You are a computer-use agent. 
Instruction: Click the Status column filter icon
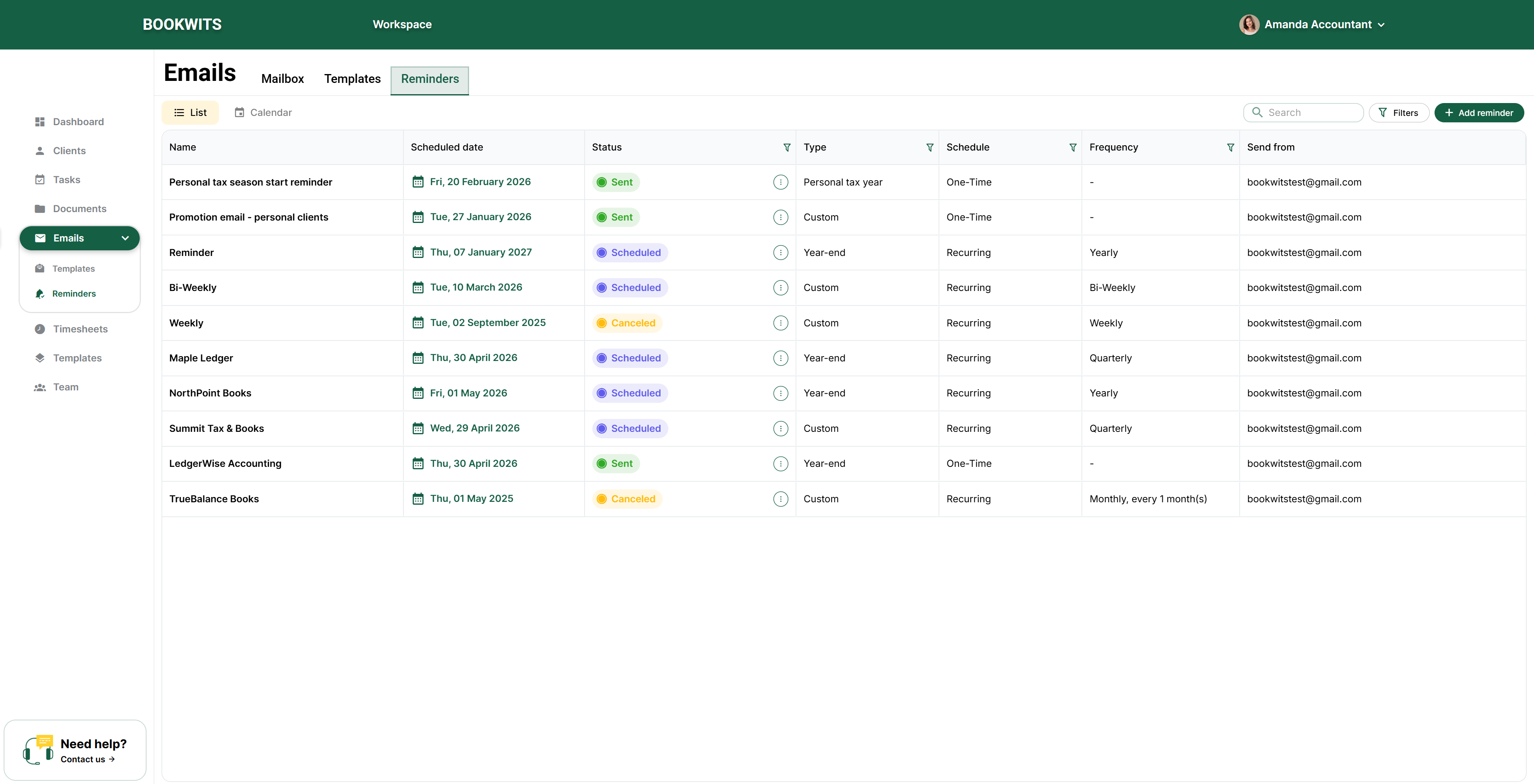click(787, 147)
